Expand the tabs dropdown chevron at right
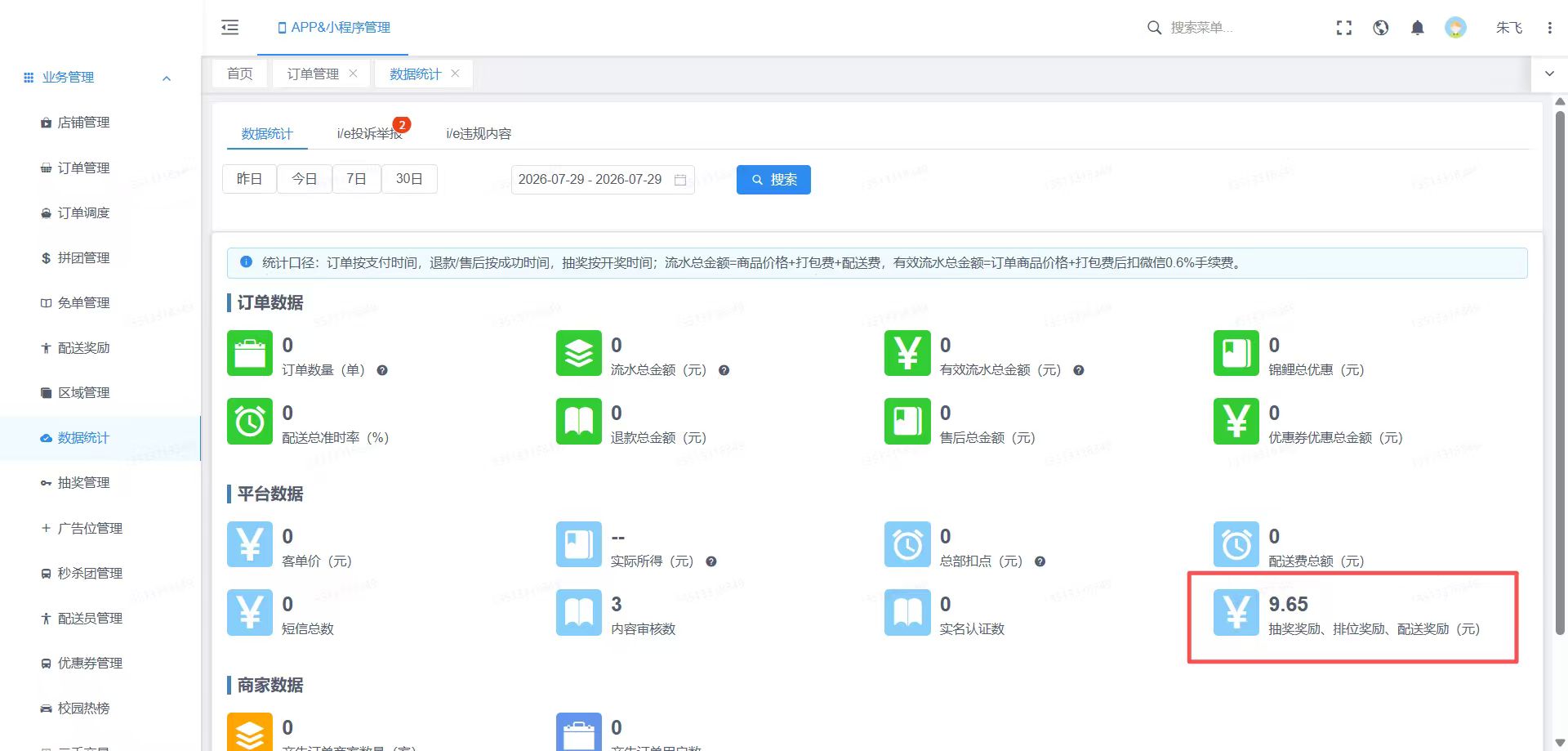 (x=1548, y=74)
